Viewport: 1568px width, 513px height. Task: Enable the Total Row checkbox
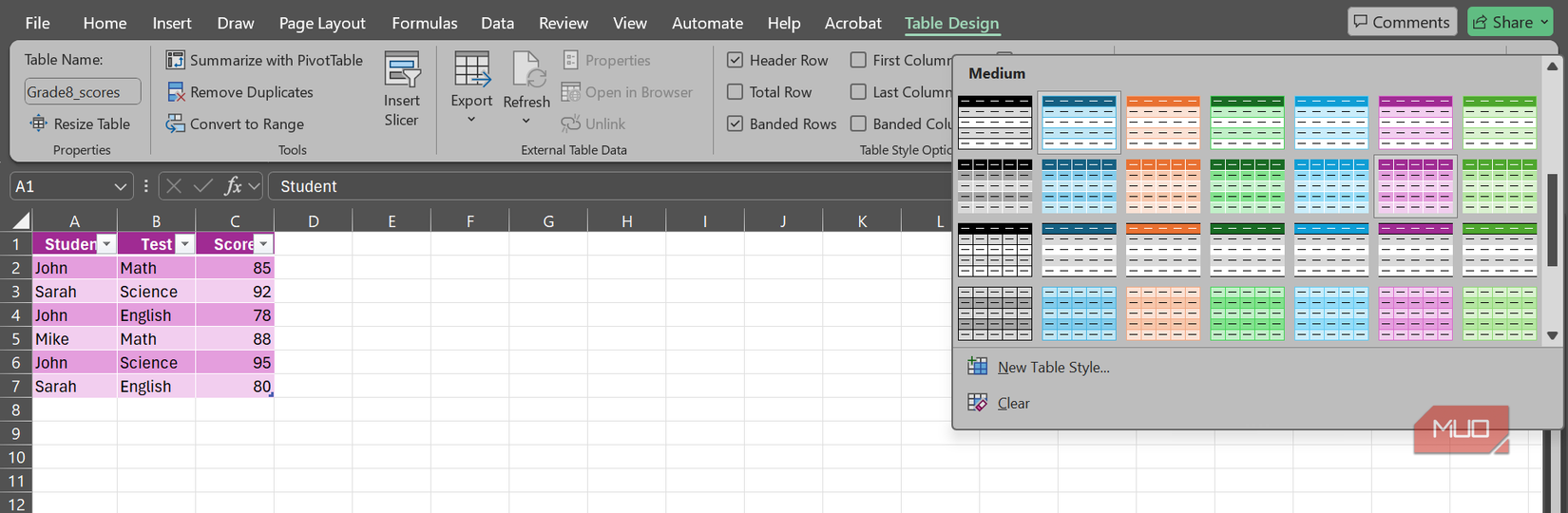pyautogui.click(x=735, y=92)
